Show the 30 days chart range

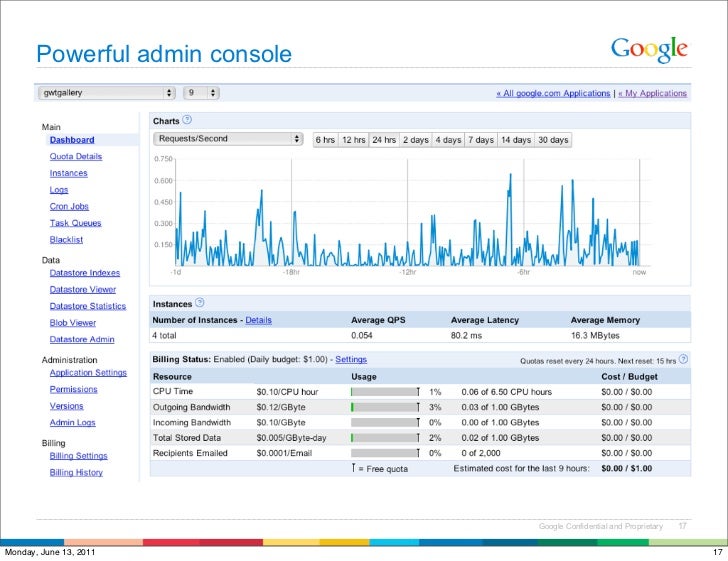(553, 140)
